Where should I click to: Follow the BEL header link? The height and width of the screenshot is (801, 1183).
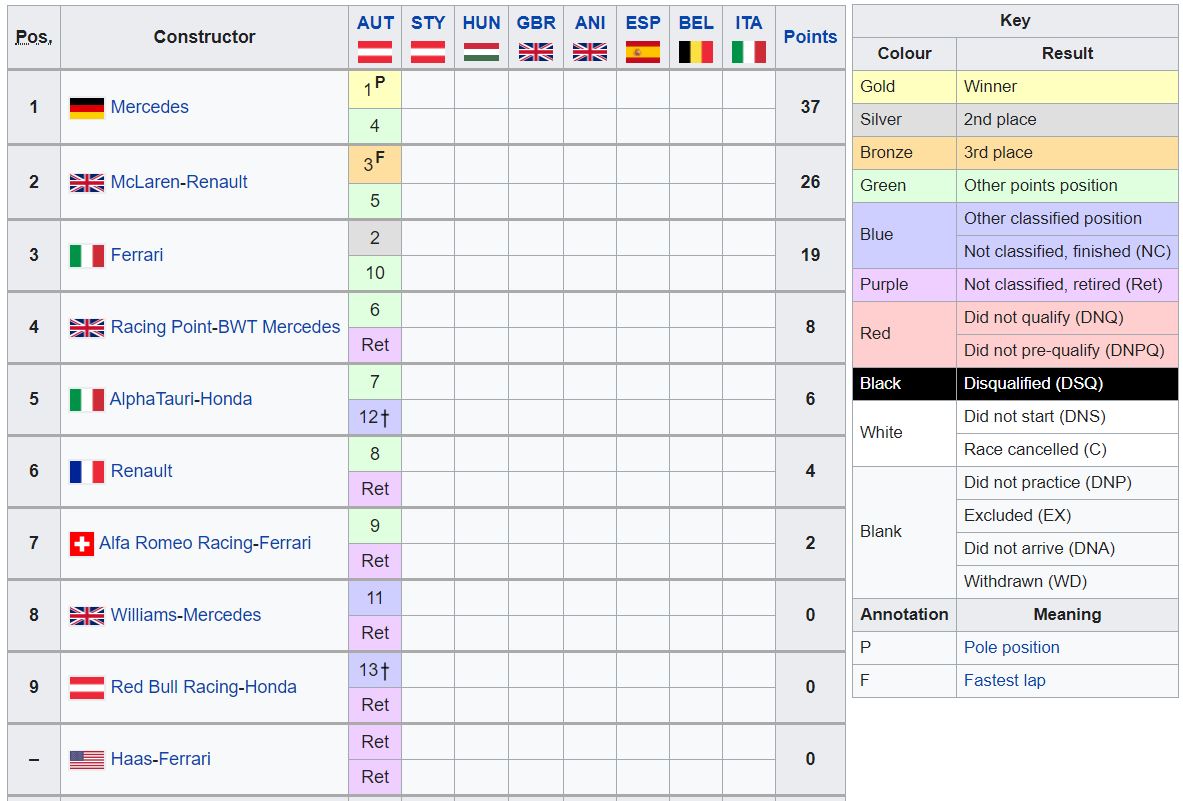click(696, 23)
